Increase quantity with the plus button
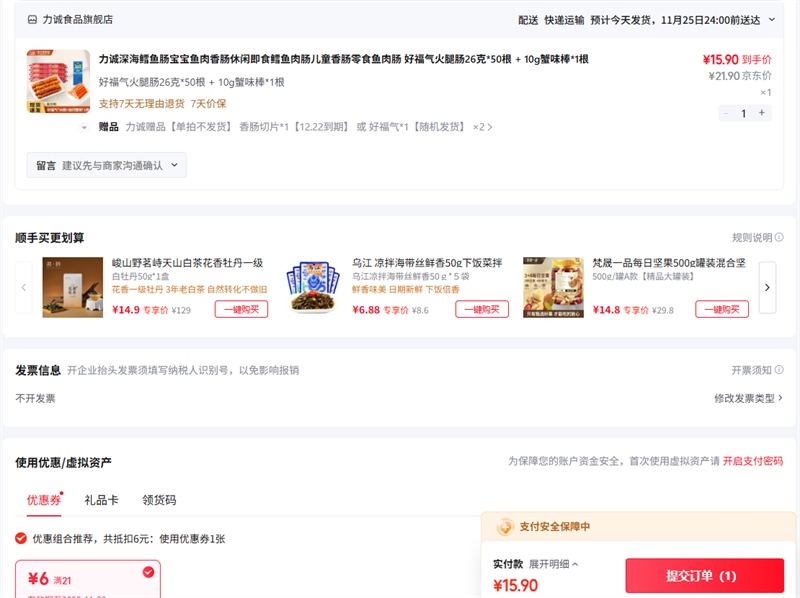 (762, 113)
